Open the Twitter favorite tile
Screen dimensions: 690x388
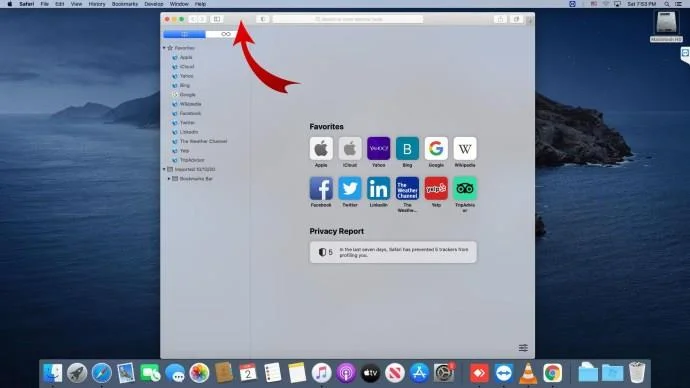pos(350,188)
